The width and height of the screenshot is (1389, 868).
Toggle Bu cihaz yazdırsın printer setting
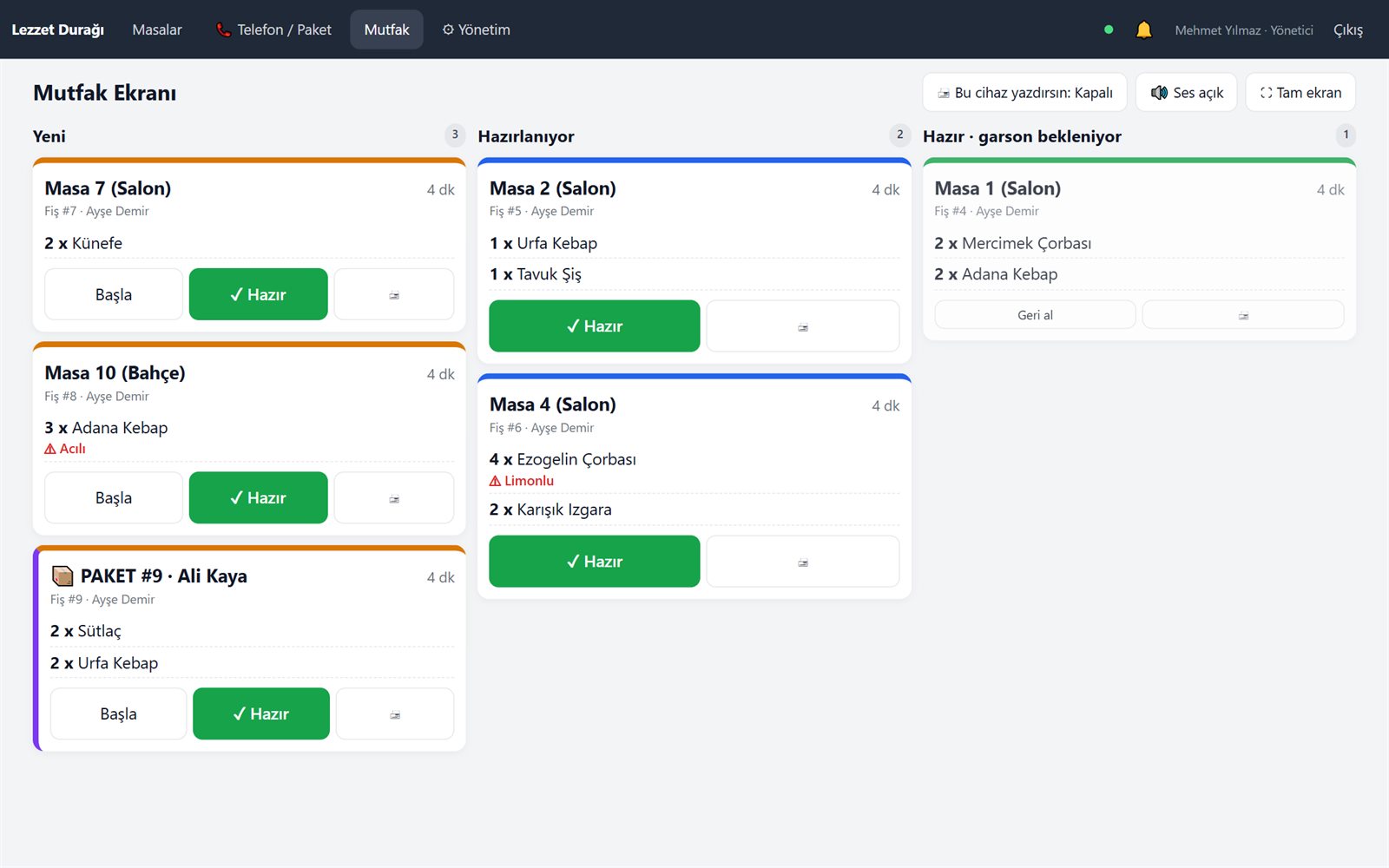tap(1024, 92)
